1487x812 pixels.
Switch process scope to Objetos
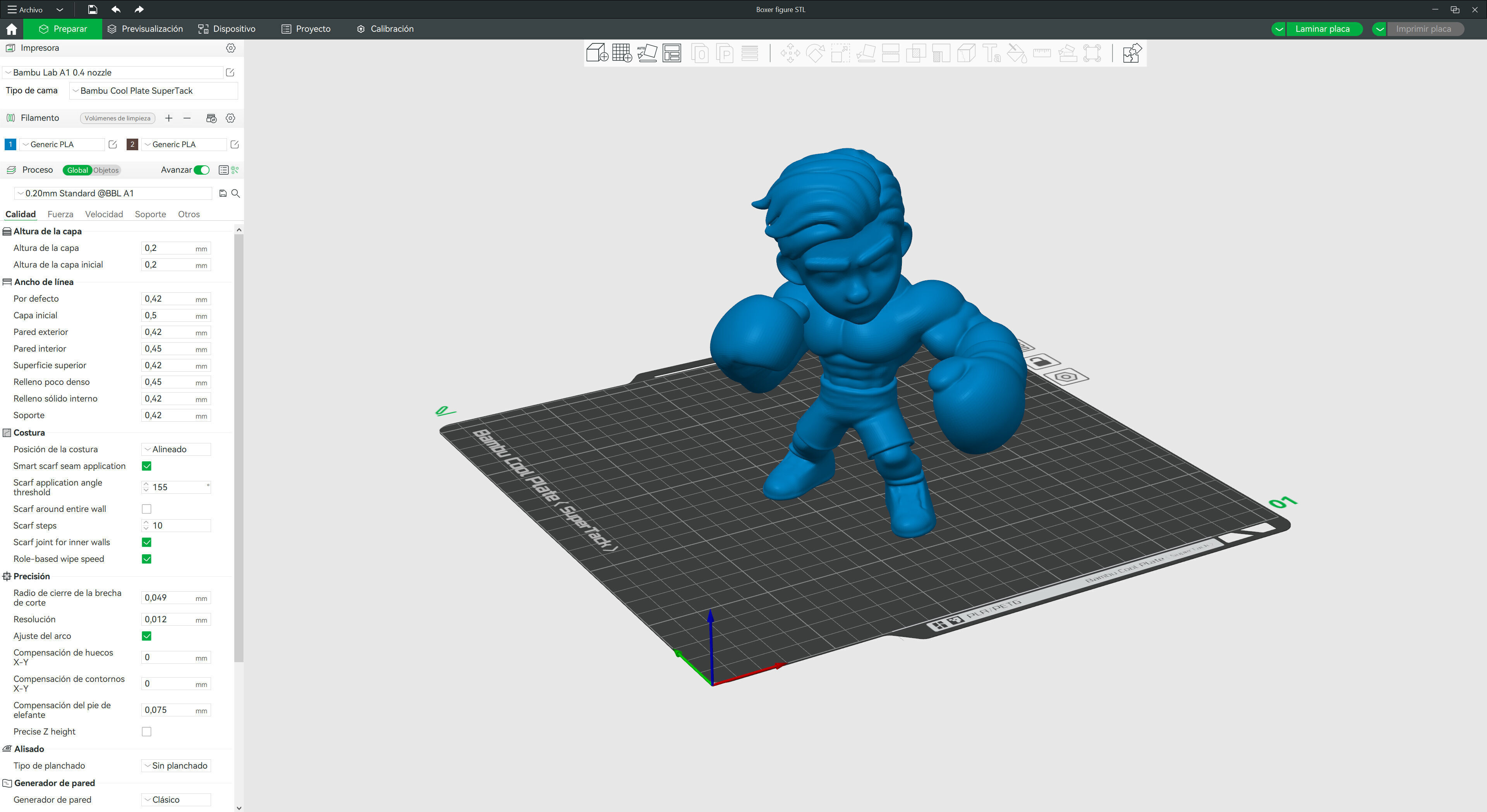click(106, 170)
